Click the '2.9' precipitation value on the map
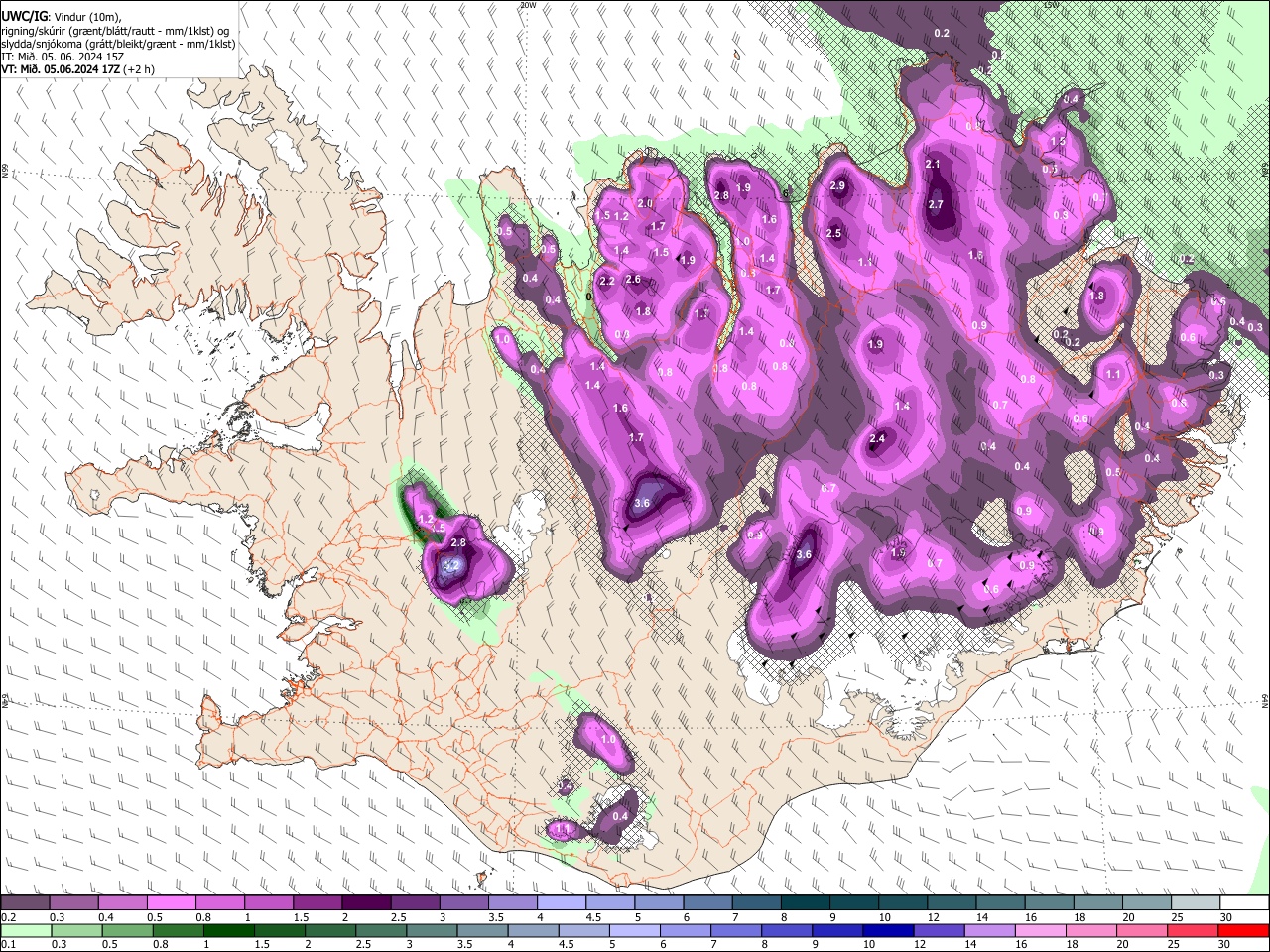The width and height of the screenshot is (1270, 952). tap(837, 186)
